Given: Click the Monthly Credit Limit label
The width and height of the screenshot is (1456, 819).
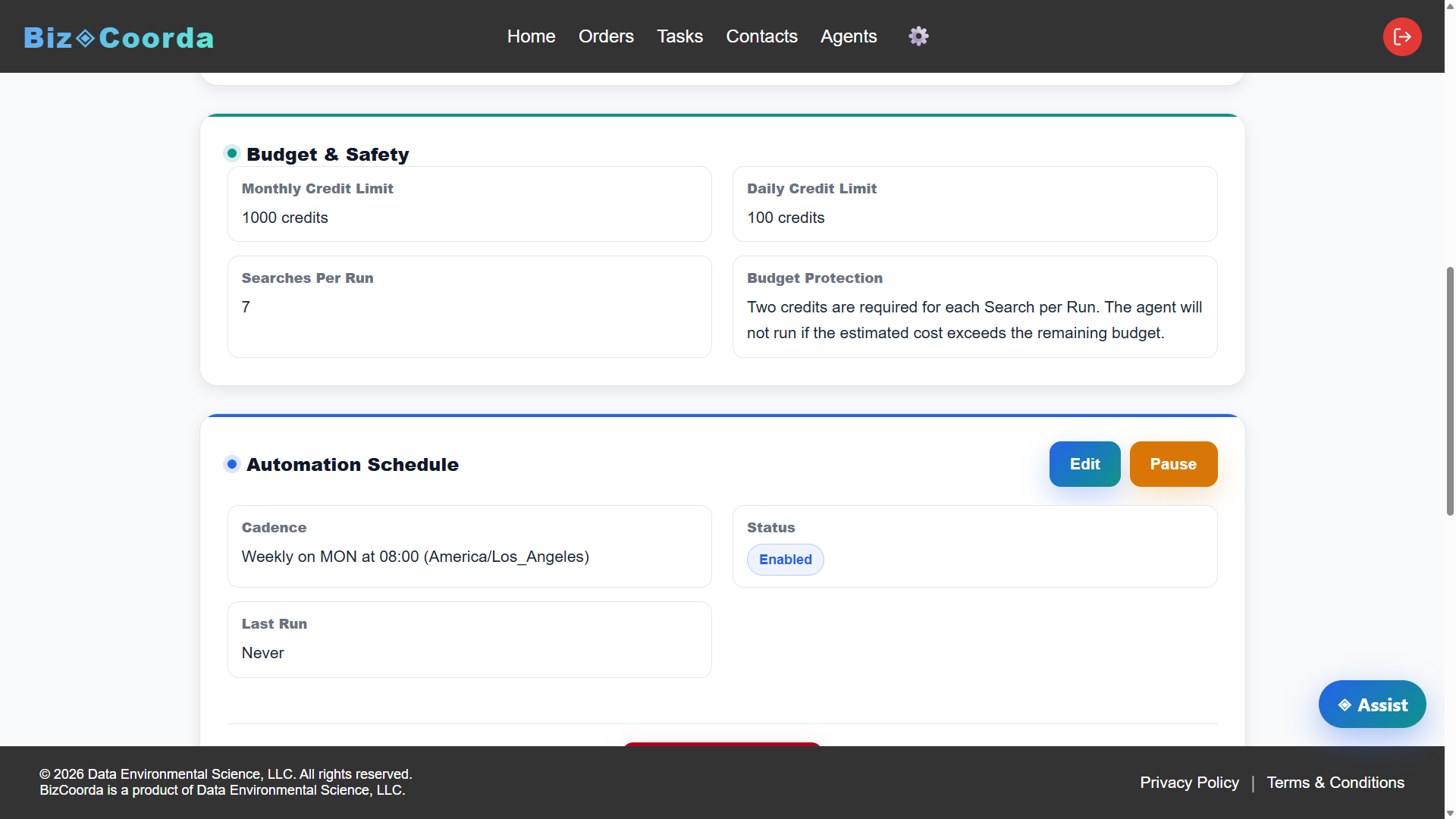Looking at the screenshot, I should coord(318,189).
